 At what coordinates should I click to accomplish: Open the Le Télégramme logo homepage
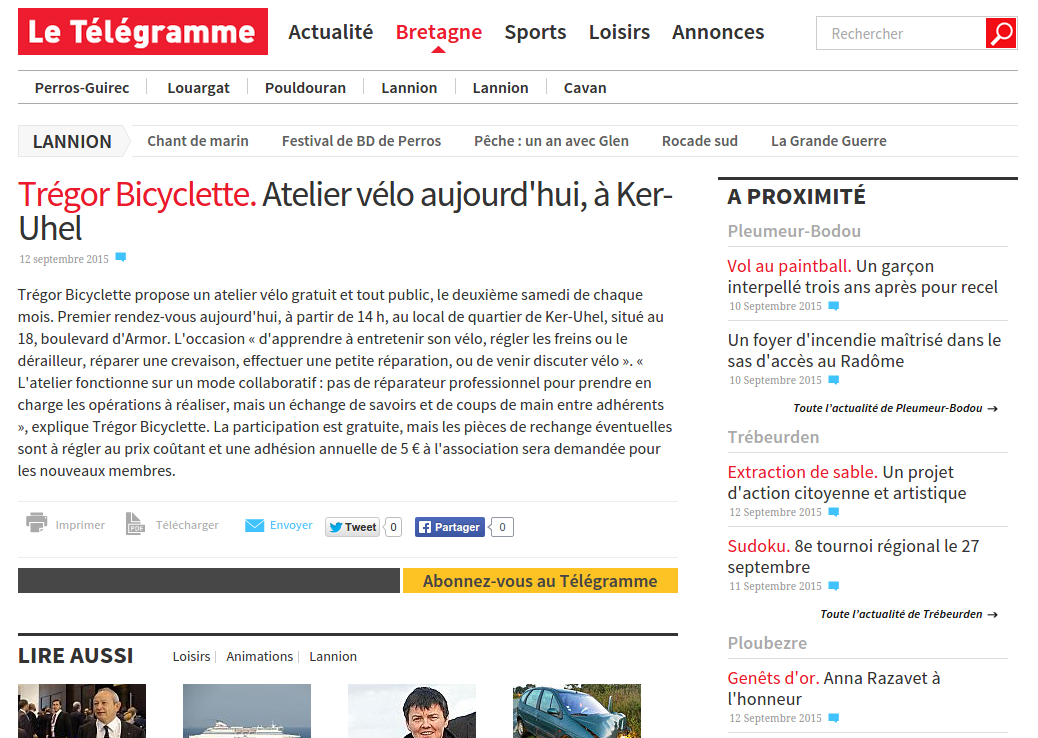[x=143, y=32]
